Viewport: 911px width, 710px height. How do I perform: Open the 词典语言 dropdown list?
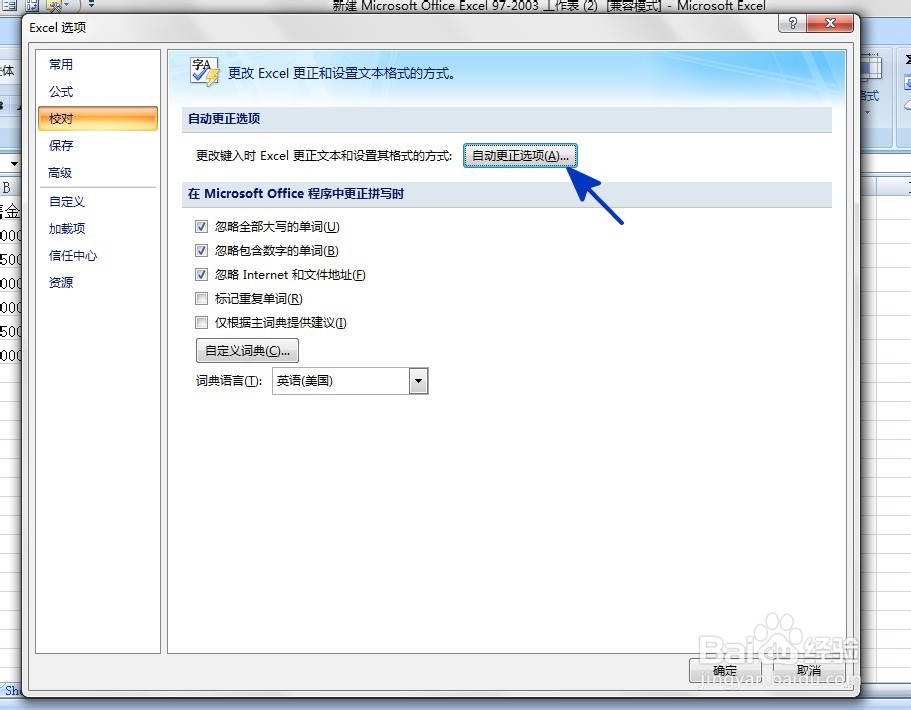tap(419, 381)
